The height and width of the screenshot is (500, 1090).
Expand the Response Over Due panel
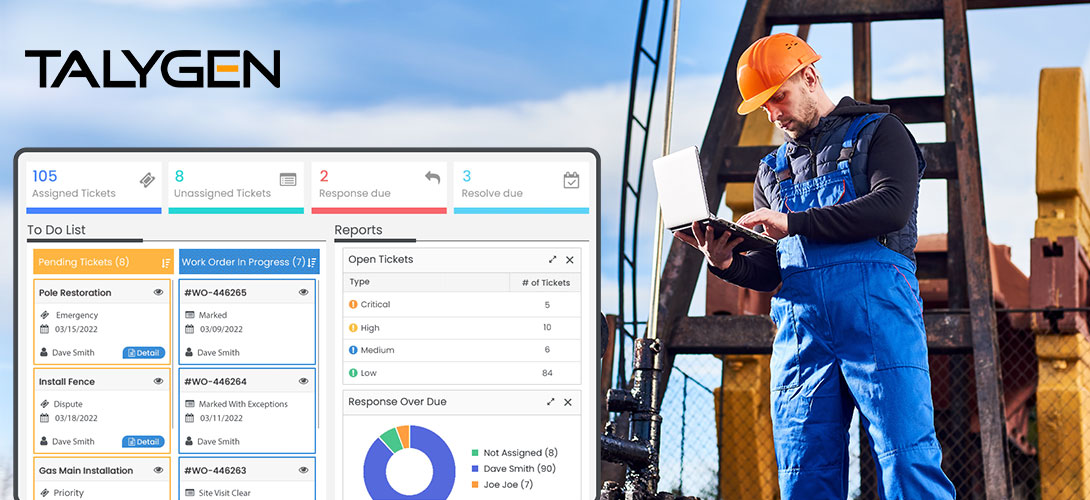tap(551, 402)
